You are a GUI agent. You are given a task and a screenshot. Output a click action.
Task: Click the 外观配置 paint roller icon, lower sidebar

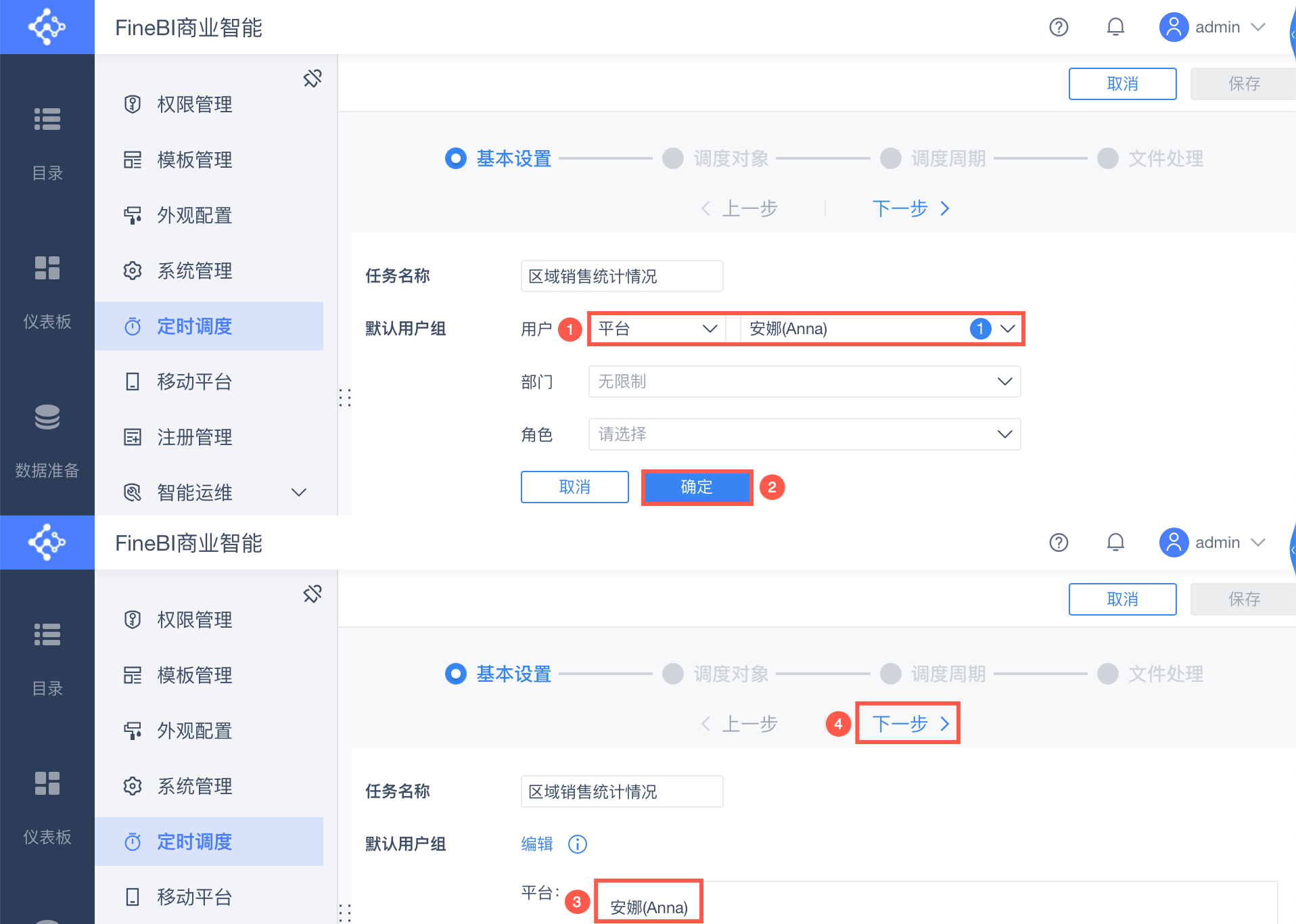[133, 731]
